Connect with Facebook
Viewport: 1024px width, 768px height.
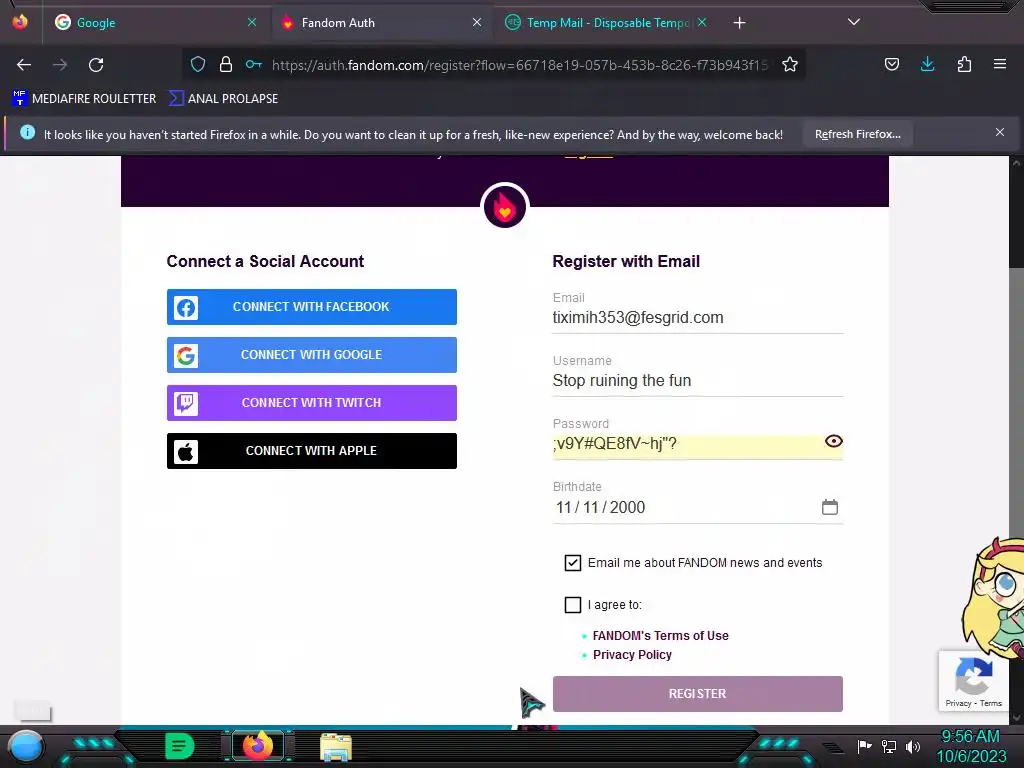[312, 307]
